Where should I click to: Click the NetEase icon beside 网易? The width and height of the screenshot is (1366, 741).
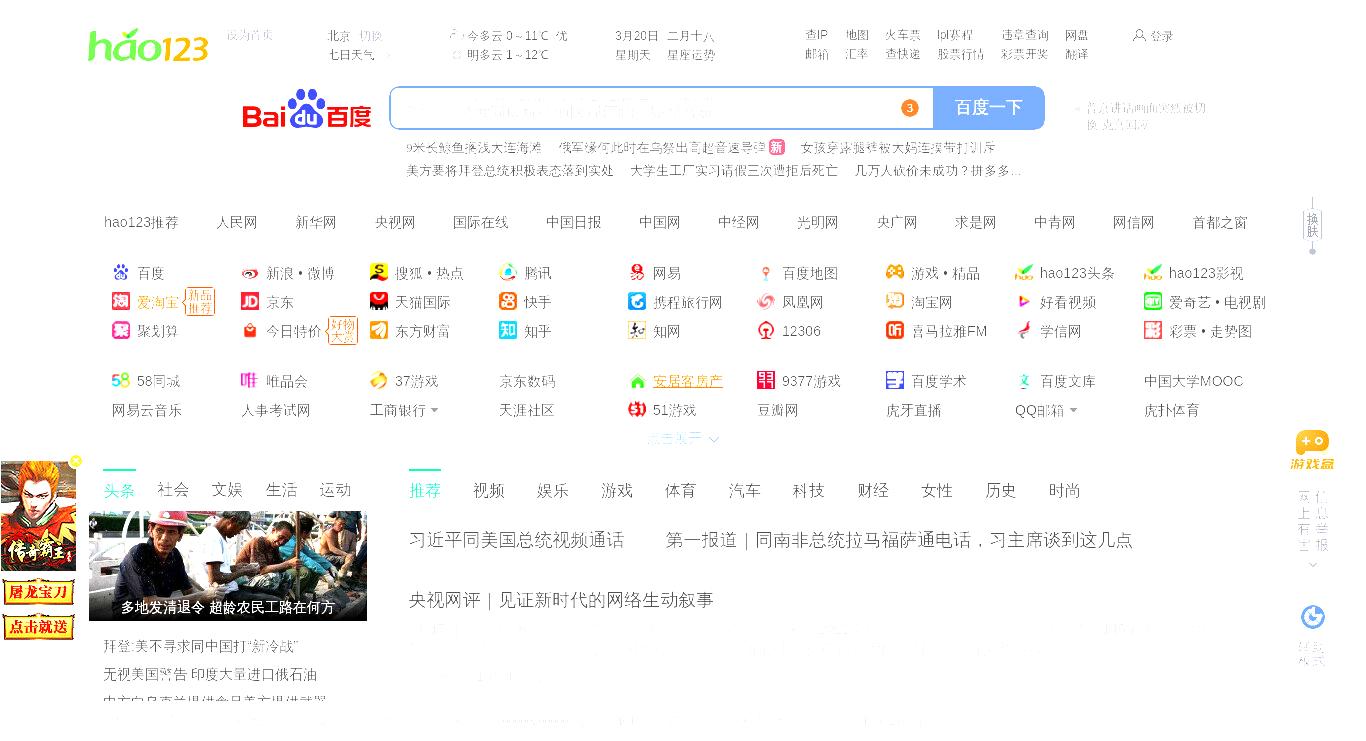point(637,272)
